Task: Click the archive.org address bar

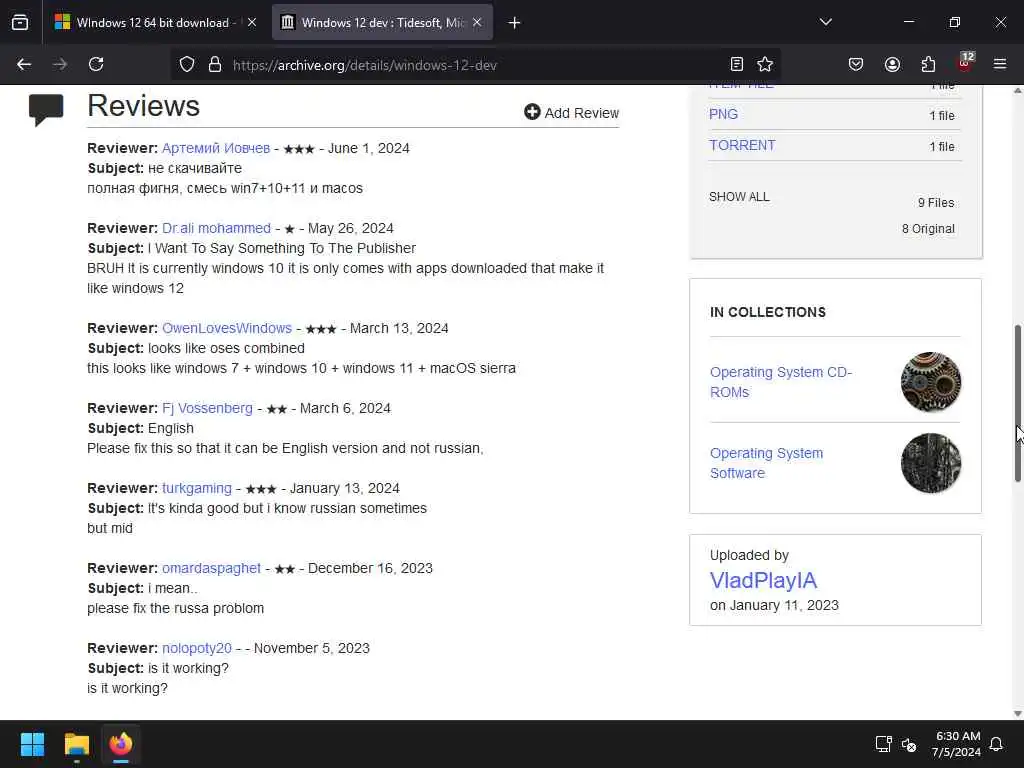Action: tap(477, 65)
